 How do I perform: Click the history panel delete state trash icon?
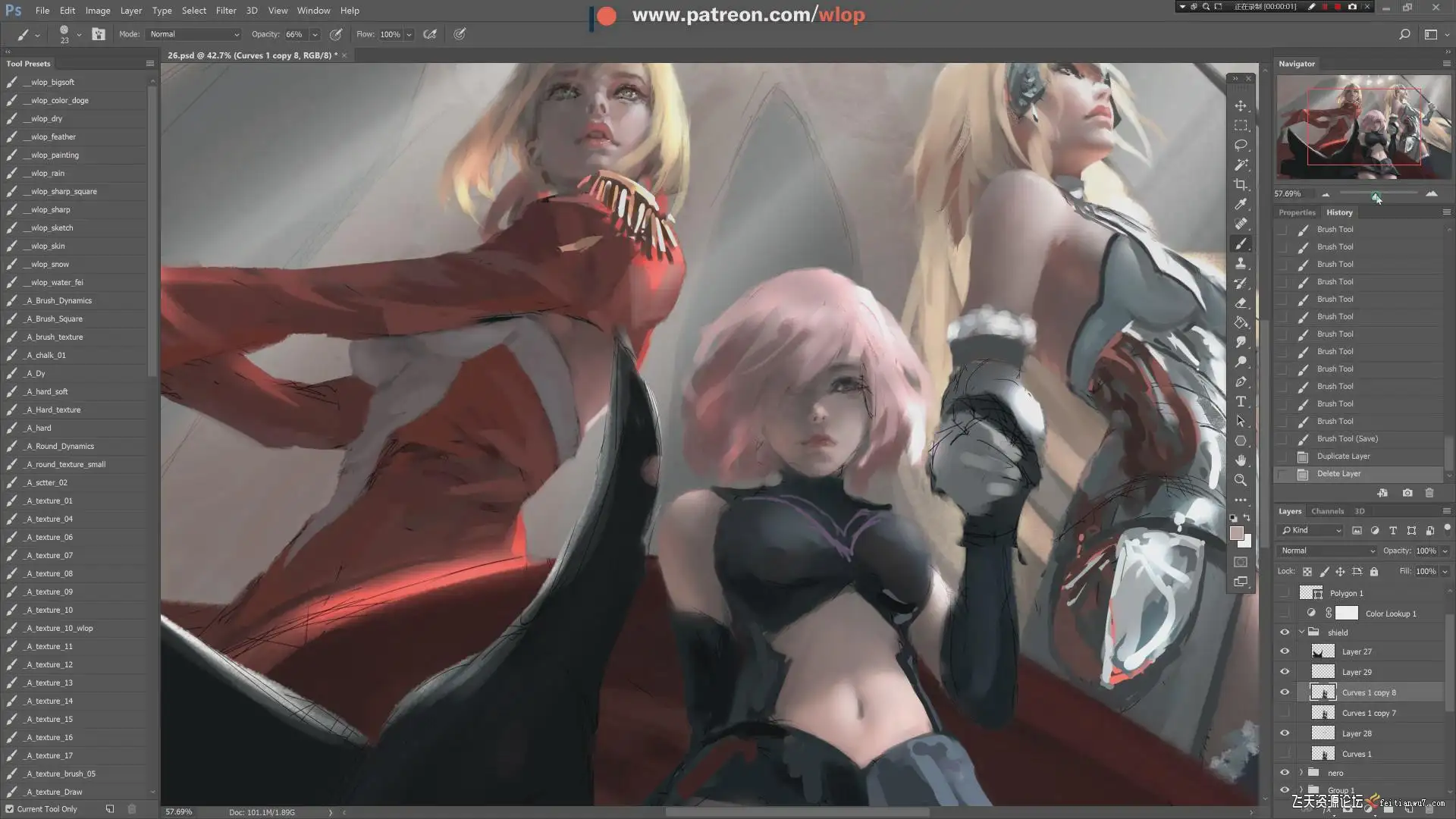tap(1429, 493)
